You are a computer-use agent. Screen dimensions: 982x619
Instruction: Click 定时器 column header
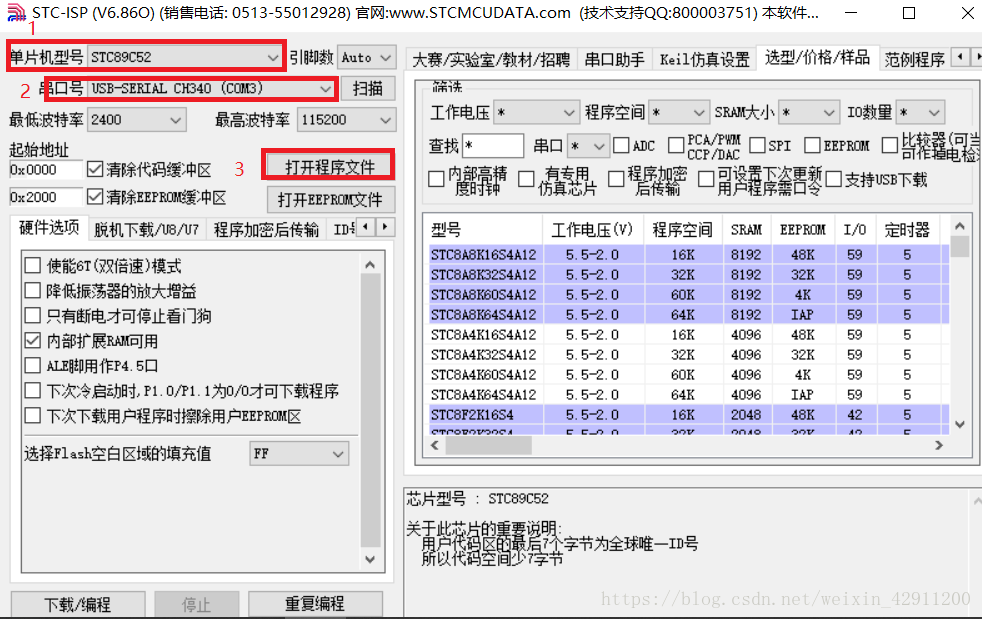pos(907,230)
